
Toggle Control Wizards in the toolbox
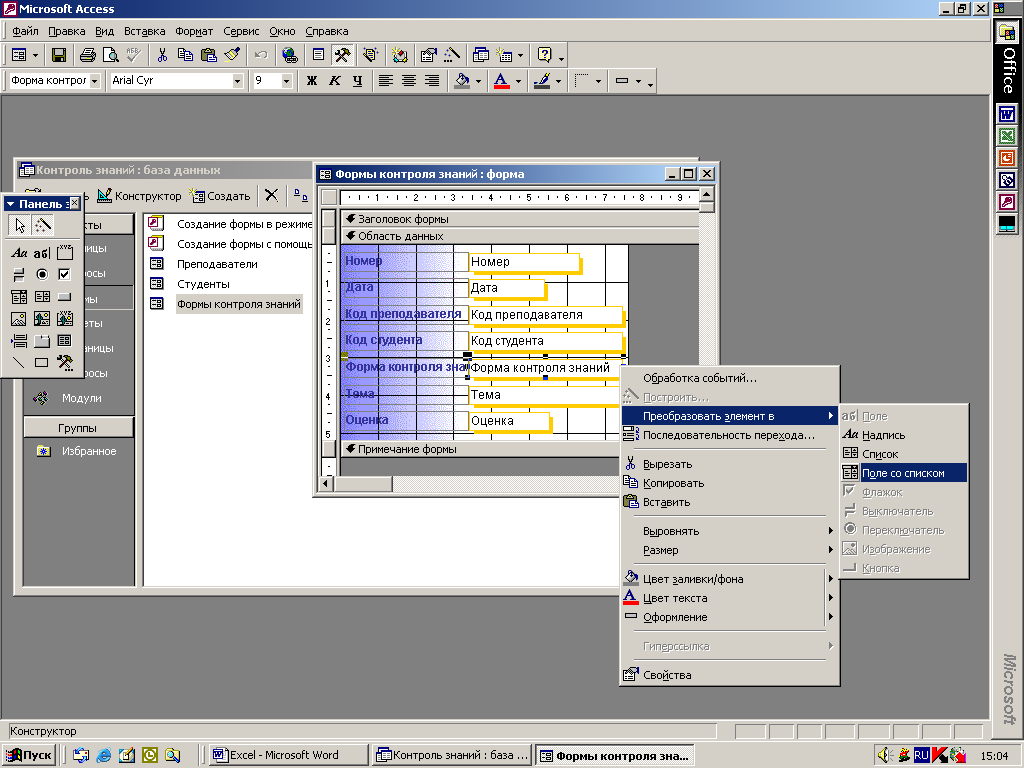click(x=42, y=225)
